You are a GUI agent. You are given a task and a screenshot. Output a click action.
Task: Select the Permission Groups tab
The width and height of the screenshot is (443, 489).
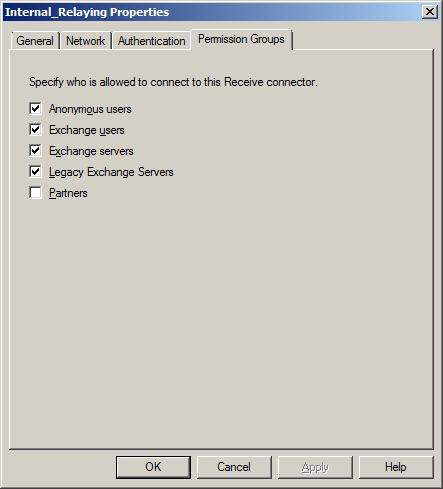241,39
